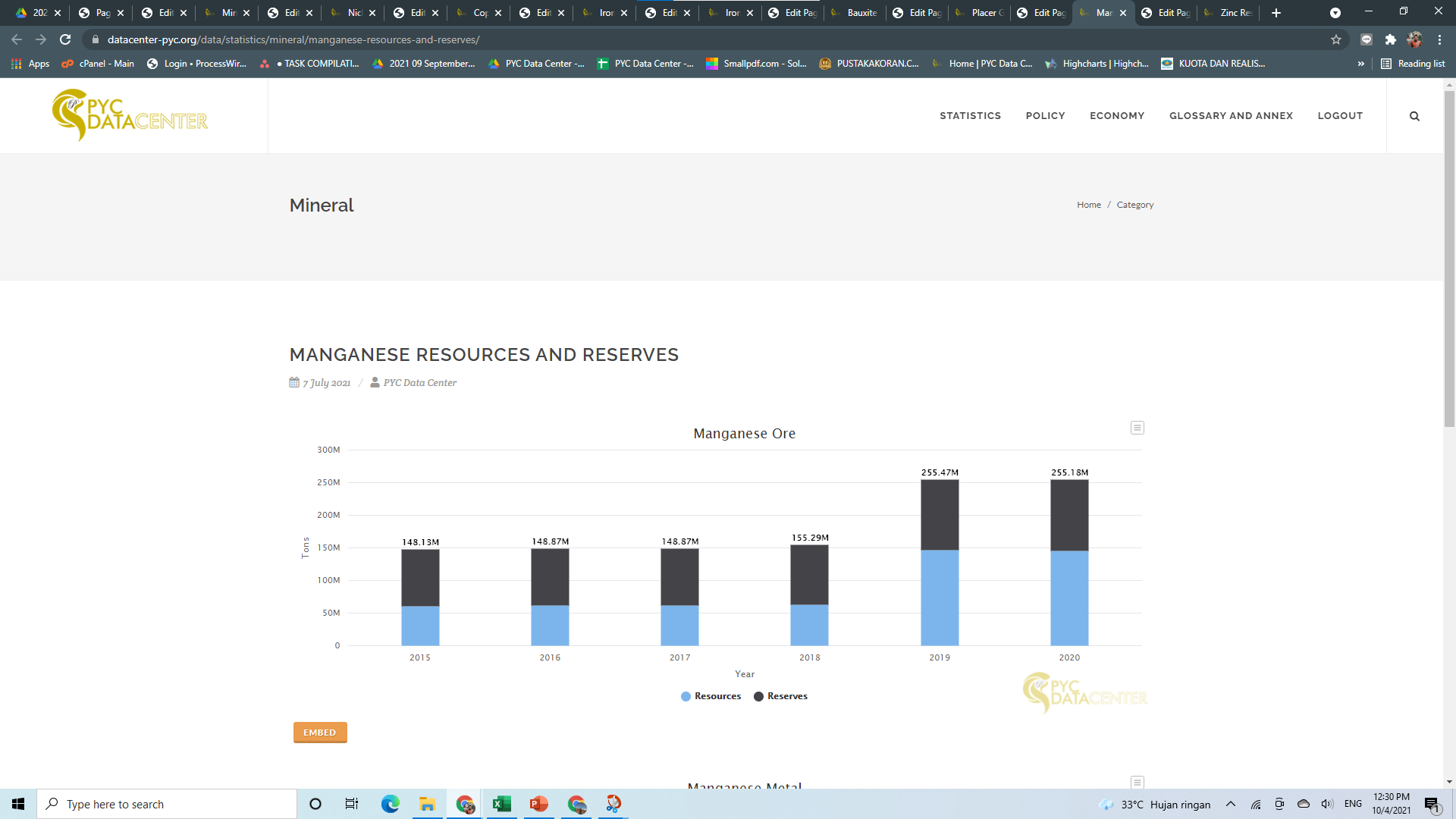Open Highcharts bookmark
The width and height of the screenshot is (1456, 819).
pos(1097,64)
